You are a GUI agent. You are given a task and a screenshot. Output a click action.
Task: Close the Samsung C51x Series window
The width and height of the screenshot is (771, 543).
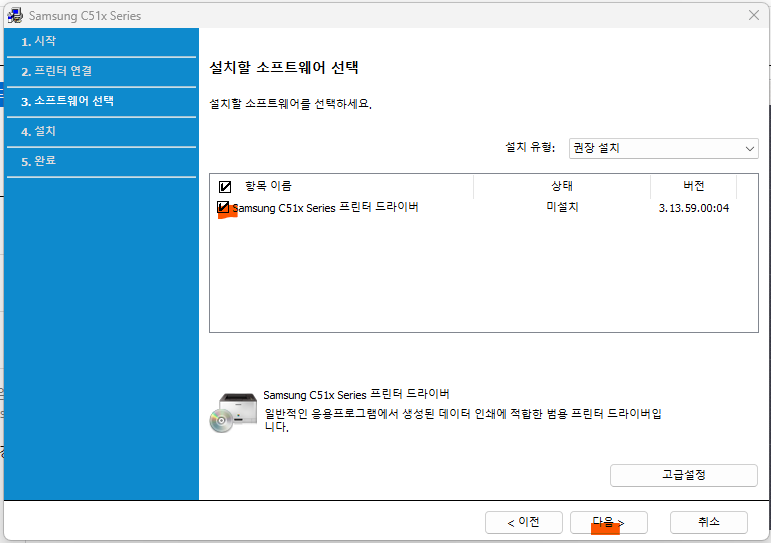(754, 15)
